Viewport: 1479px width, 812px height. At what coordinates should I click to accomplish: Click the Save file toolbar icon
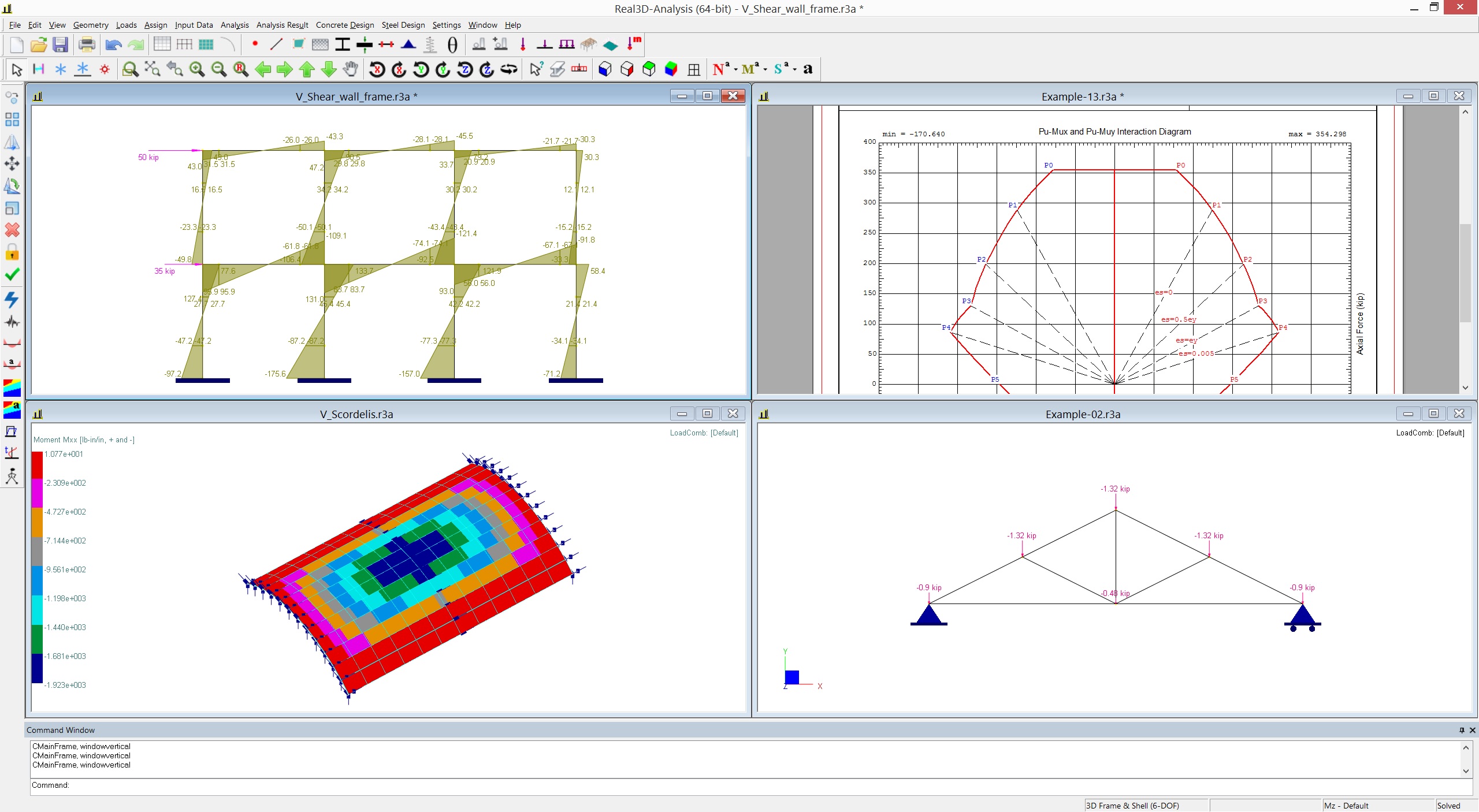60,44
